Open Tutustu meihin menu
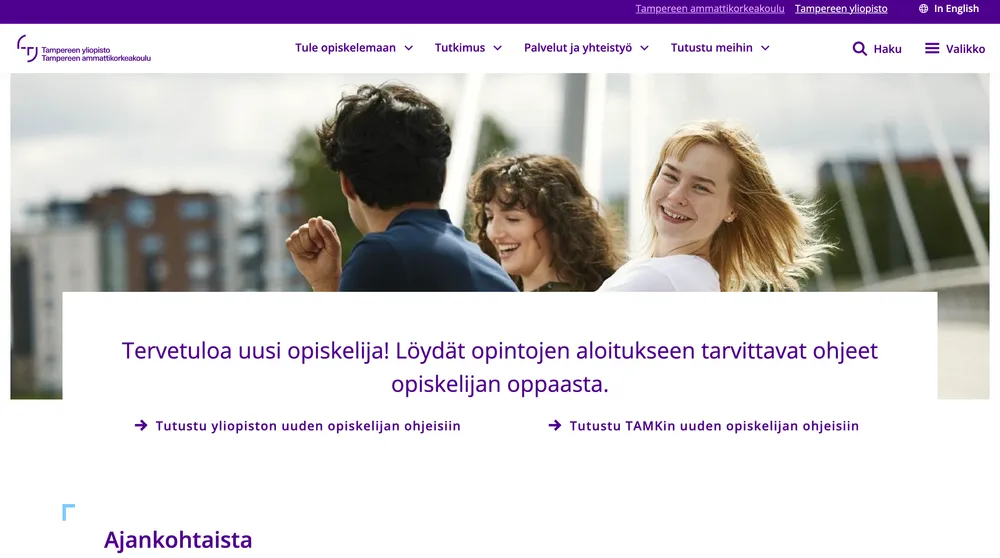 tap(712, 48)
